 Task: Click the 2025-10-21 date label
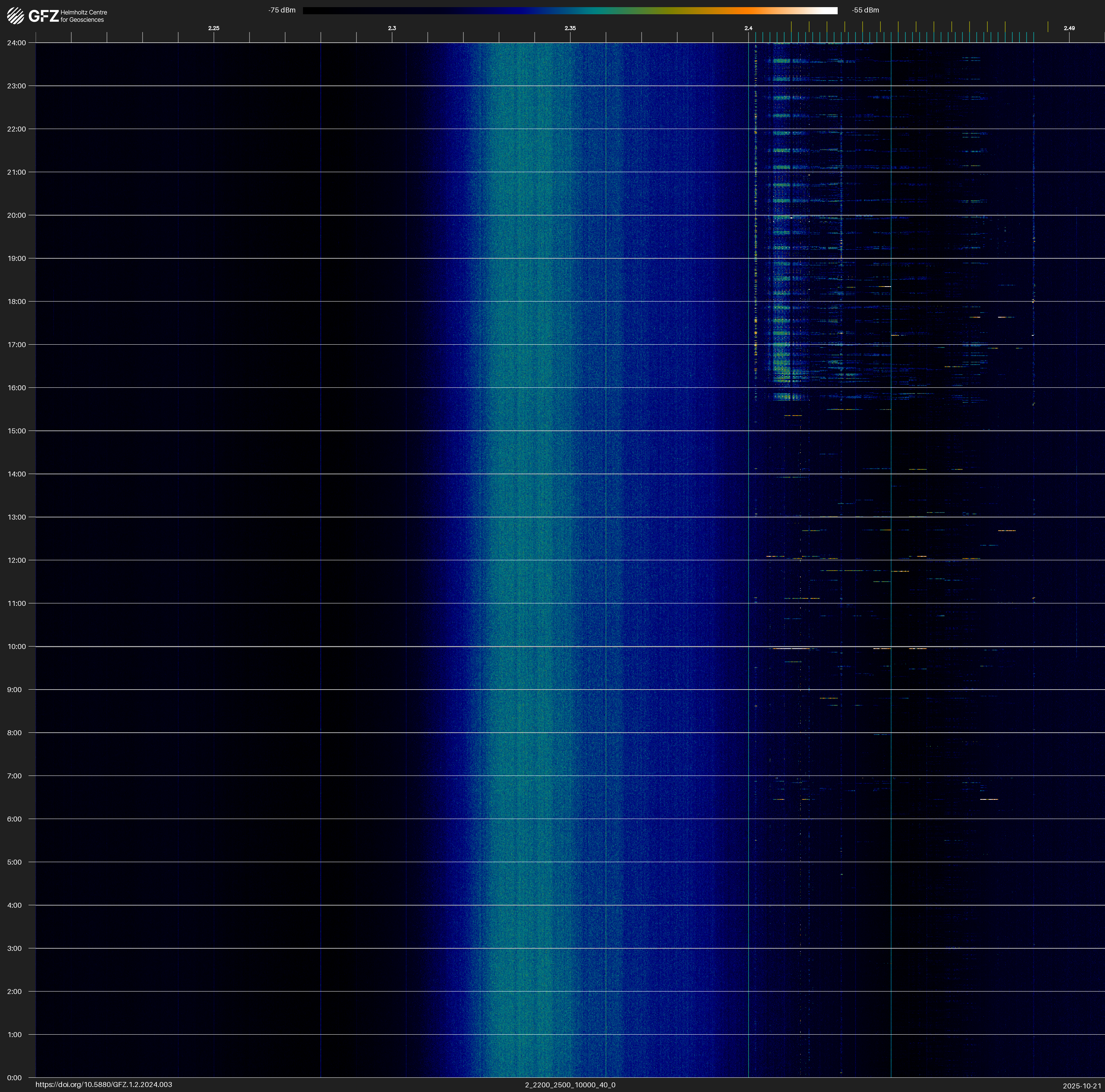pyautogui.click(x=1081, y=1086)
